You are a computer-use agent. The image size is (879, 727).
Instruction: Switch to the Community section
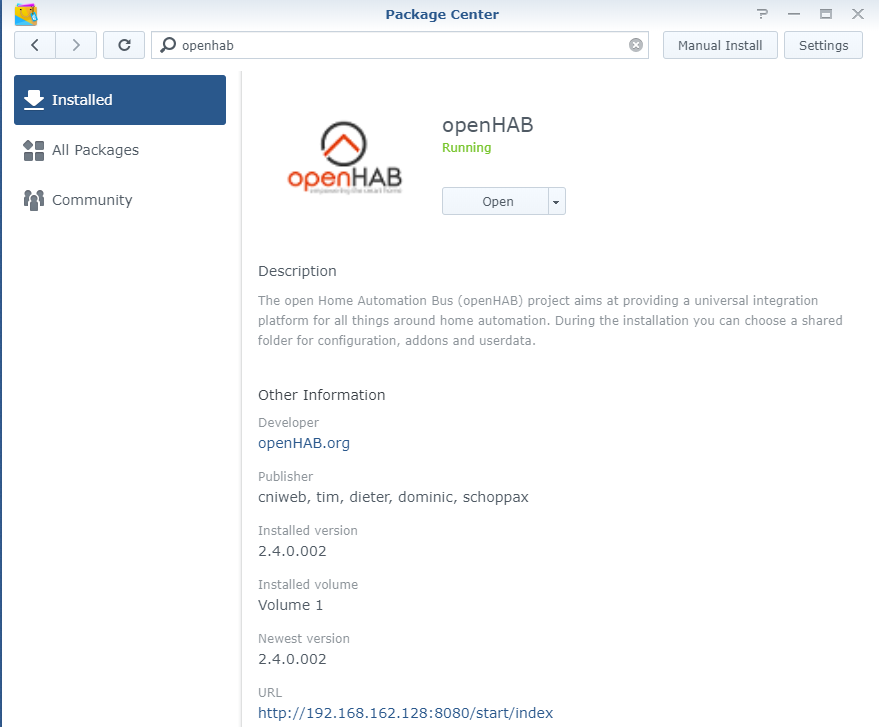tap(120, 200)
